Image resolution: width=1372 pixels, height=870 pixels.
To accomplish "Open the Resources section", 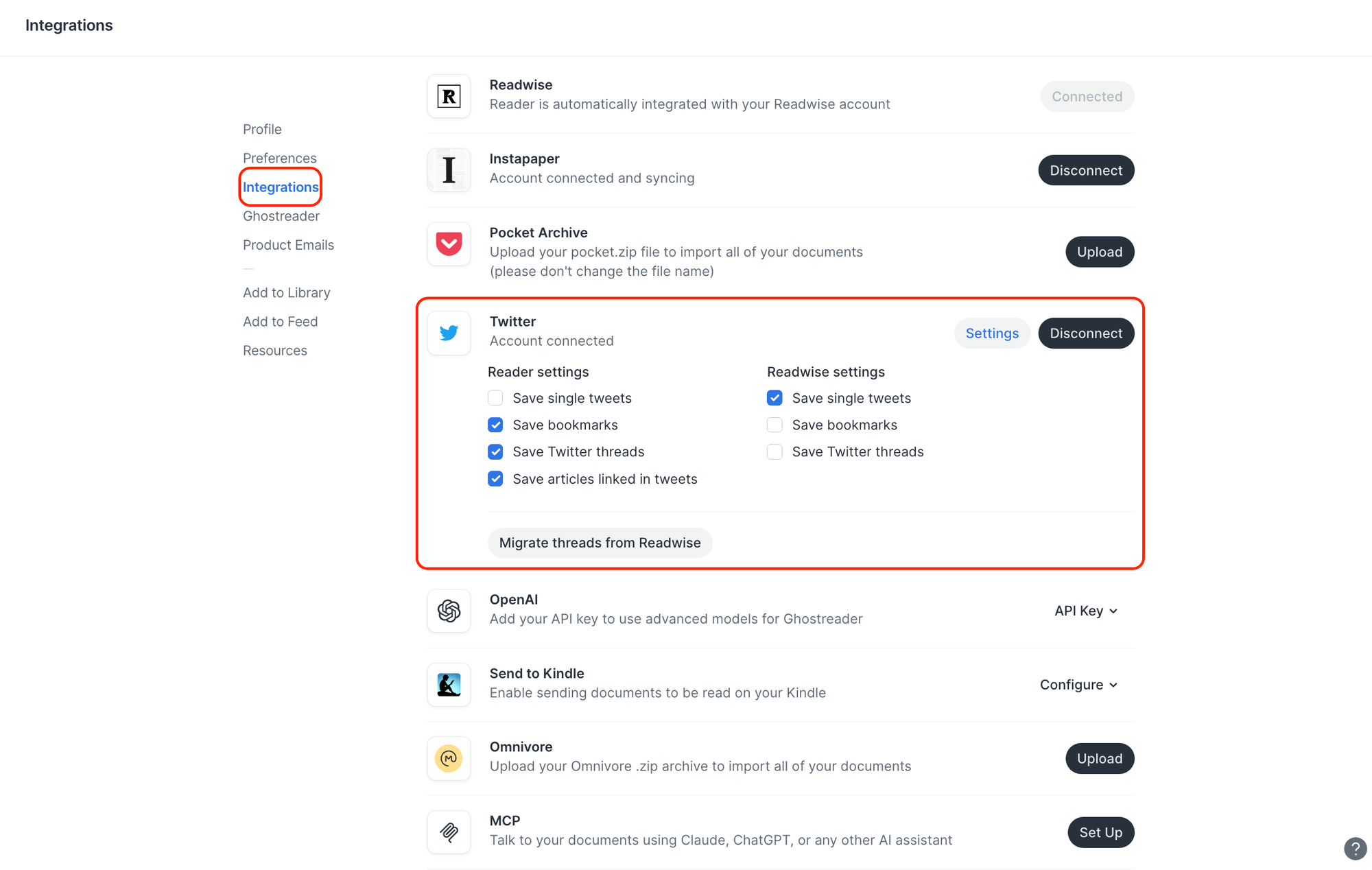I will (x=275, y=351).
